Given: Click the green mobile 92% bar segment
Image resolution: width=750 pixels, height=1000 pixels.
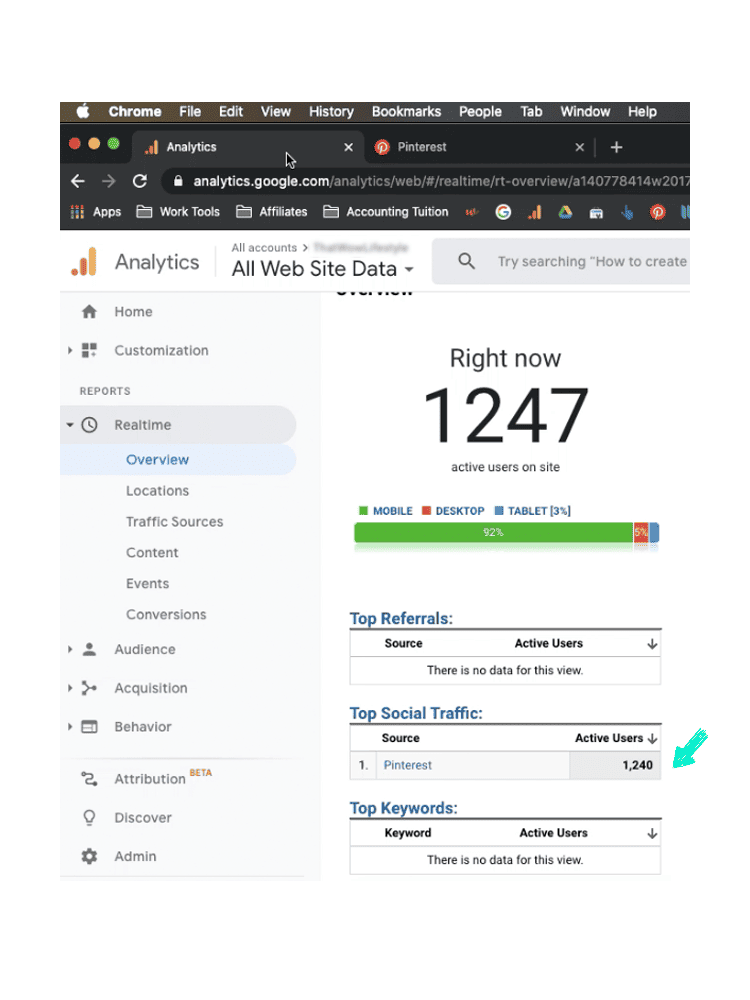Looking at the screenshot, I should click(494, 533).
